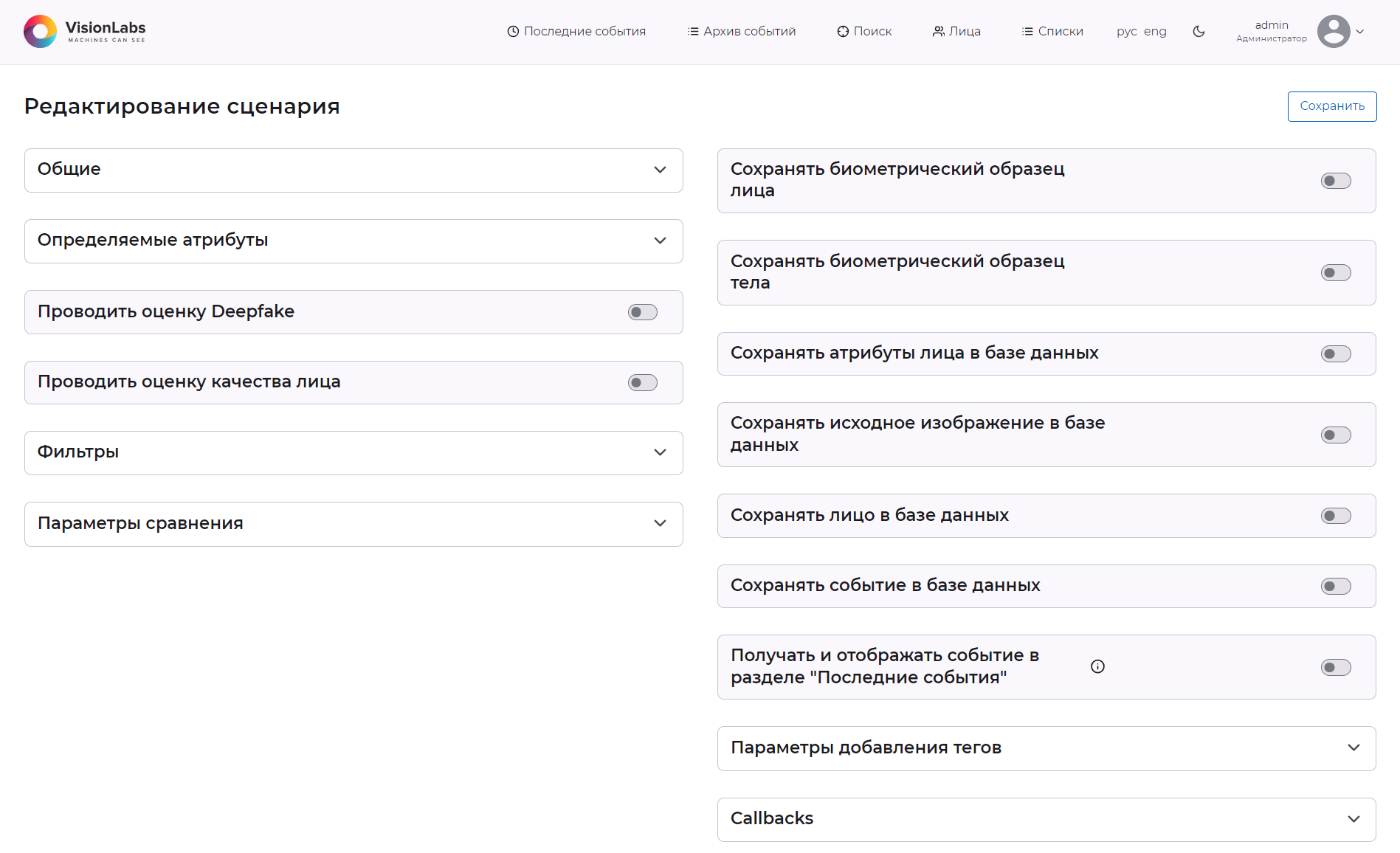Expand the Фильтры section
The width and height of the screenshot is (1400, 853).
(x=354, y=453)
